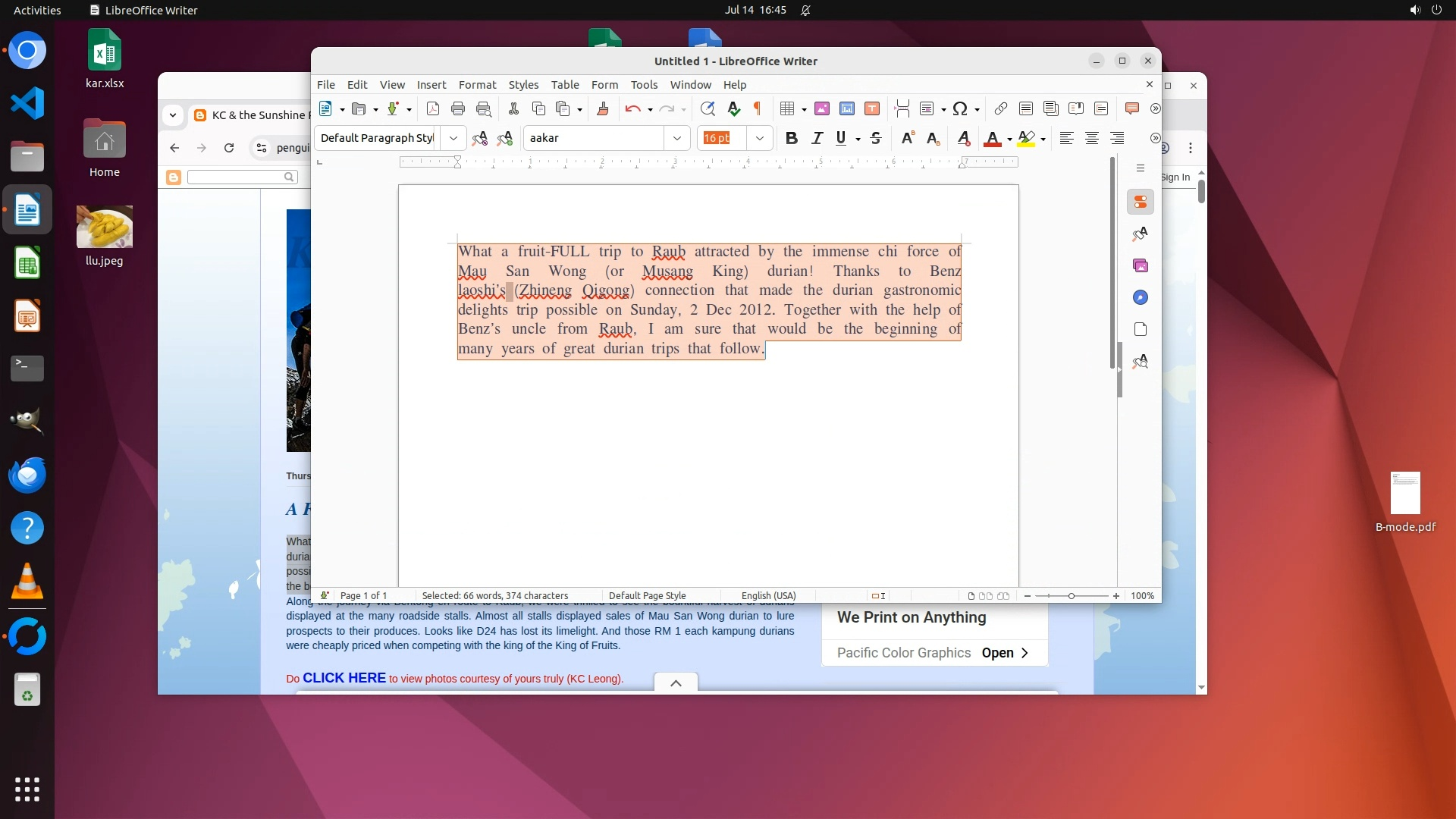Toggle Italic formatting
Image resolution: width=1456 pixels, height=819 pixels.
pos(817,138)
